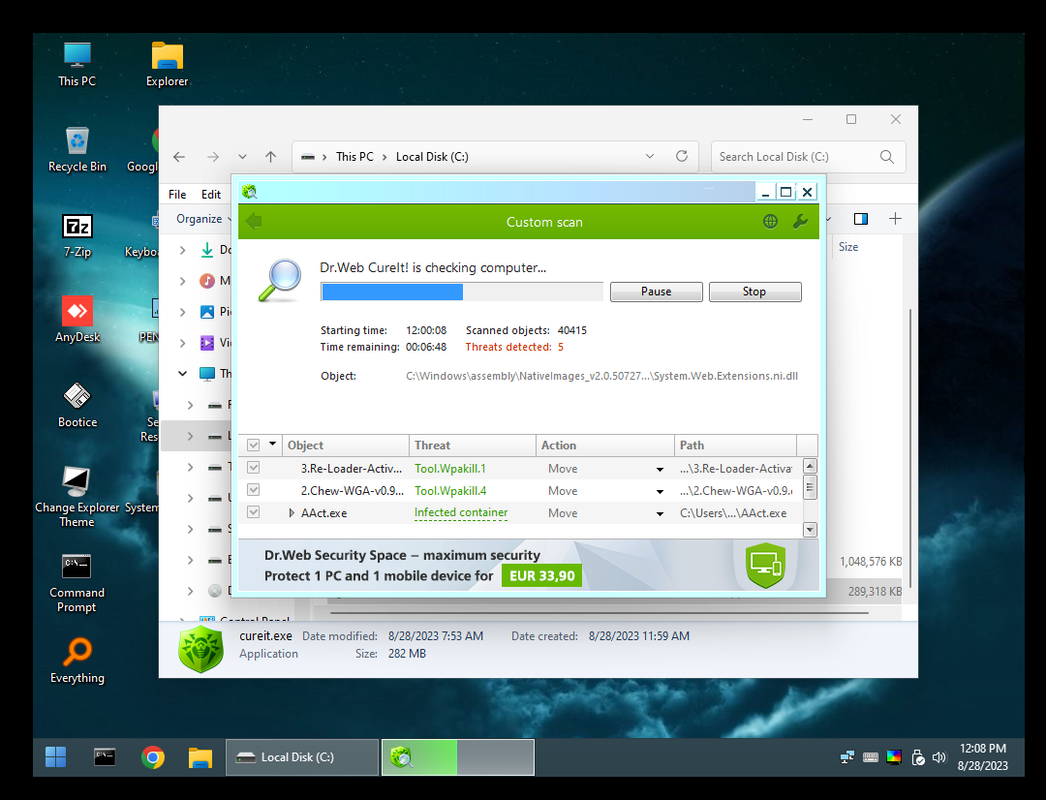This screenshot has width=1046, height=800.
Task: Open the File menu in Explorer
Action: (177, 194)
